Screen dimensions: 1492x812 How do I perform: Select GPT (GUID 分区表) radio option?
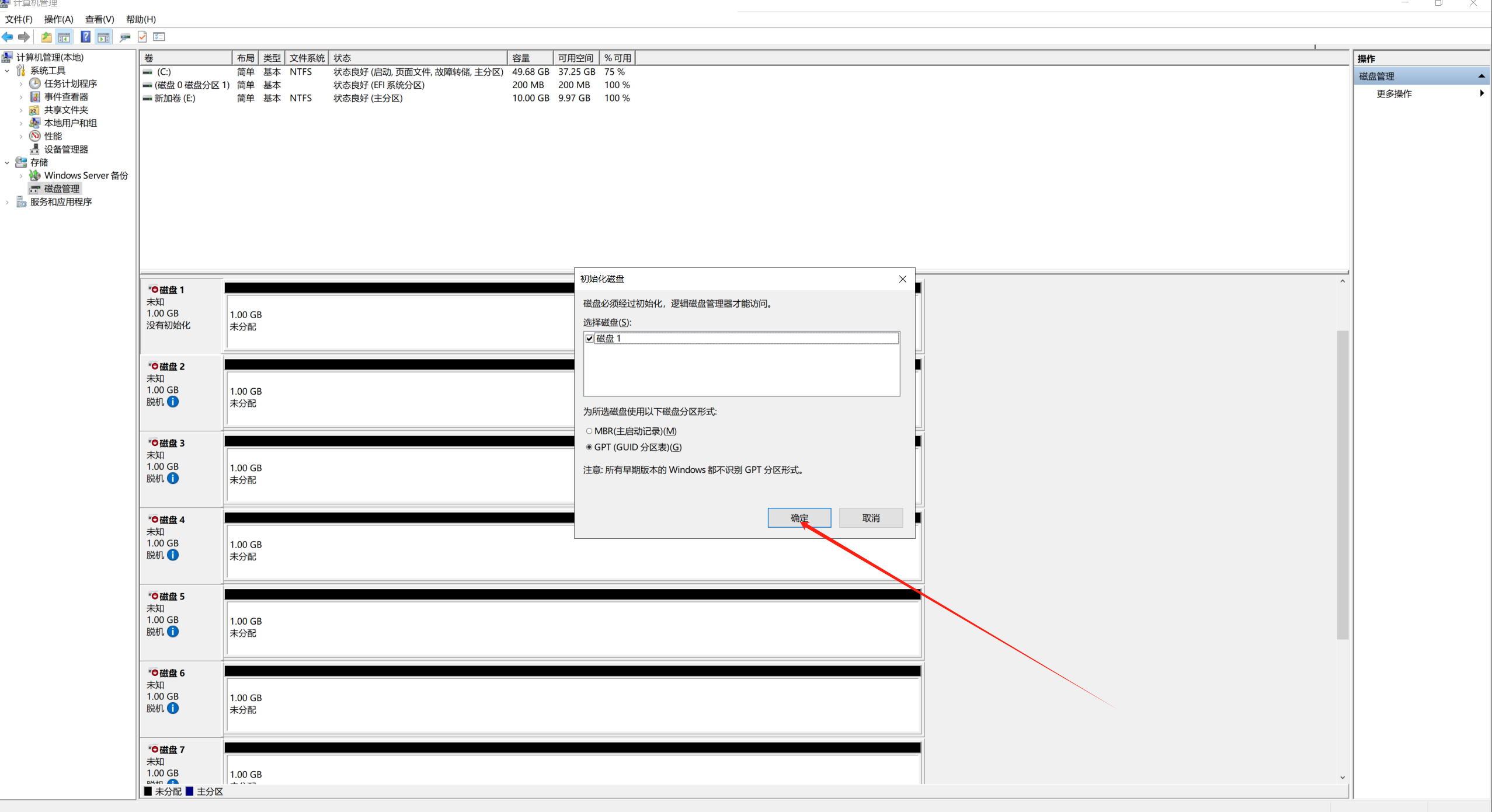coord(589,447)
